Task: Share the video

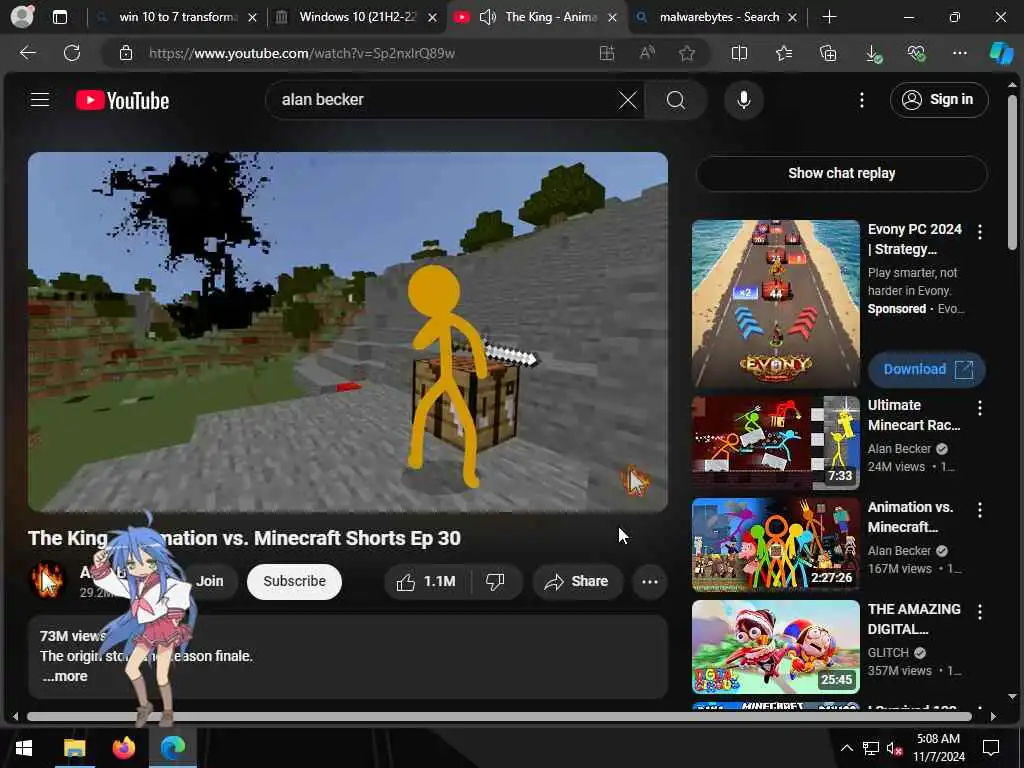Action: [x=577, y=582]
